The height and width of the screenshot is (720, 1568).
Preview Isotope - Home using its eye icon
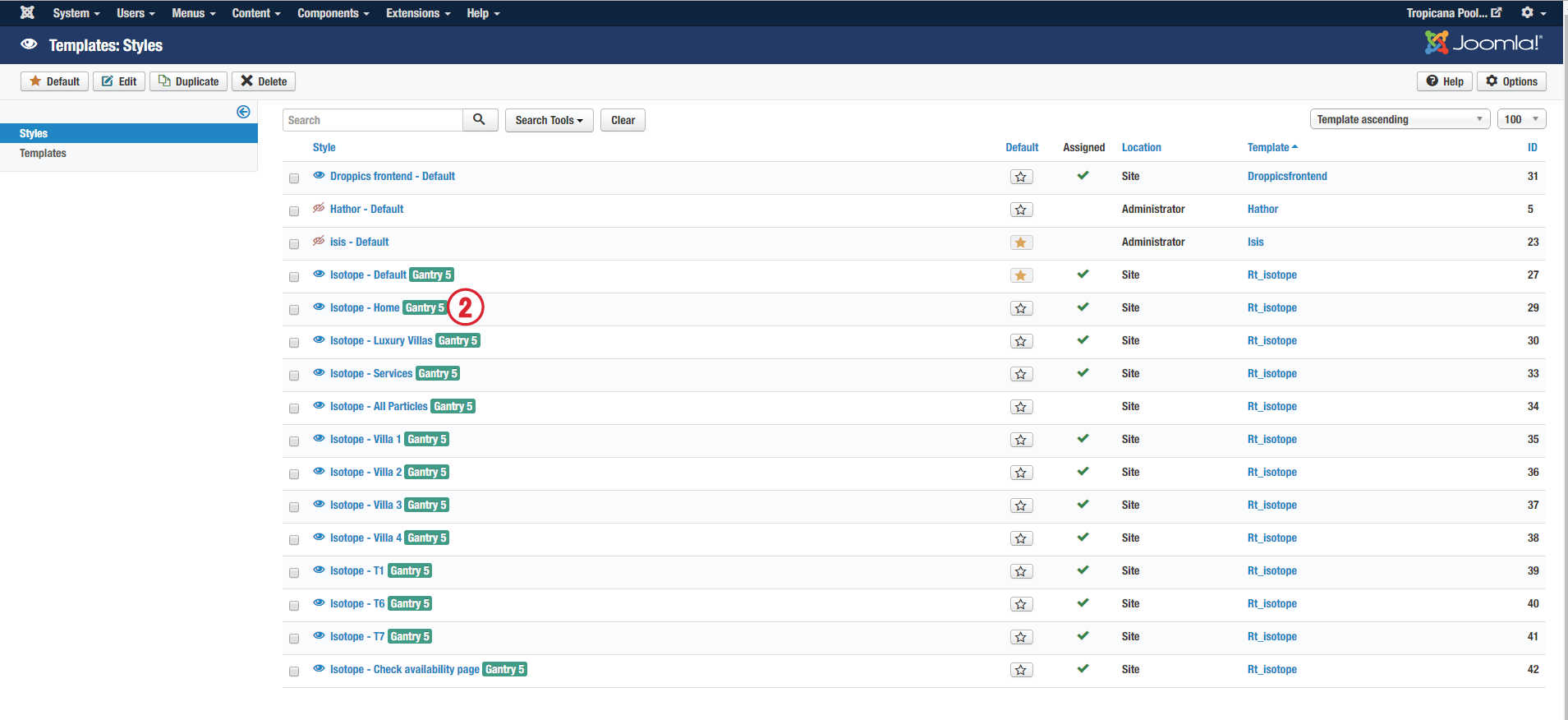coord(319,307)
